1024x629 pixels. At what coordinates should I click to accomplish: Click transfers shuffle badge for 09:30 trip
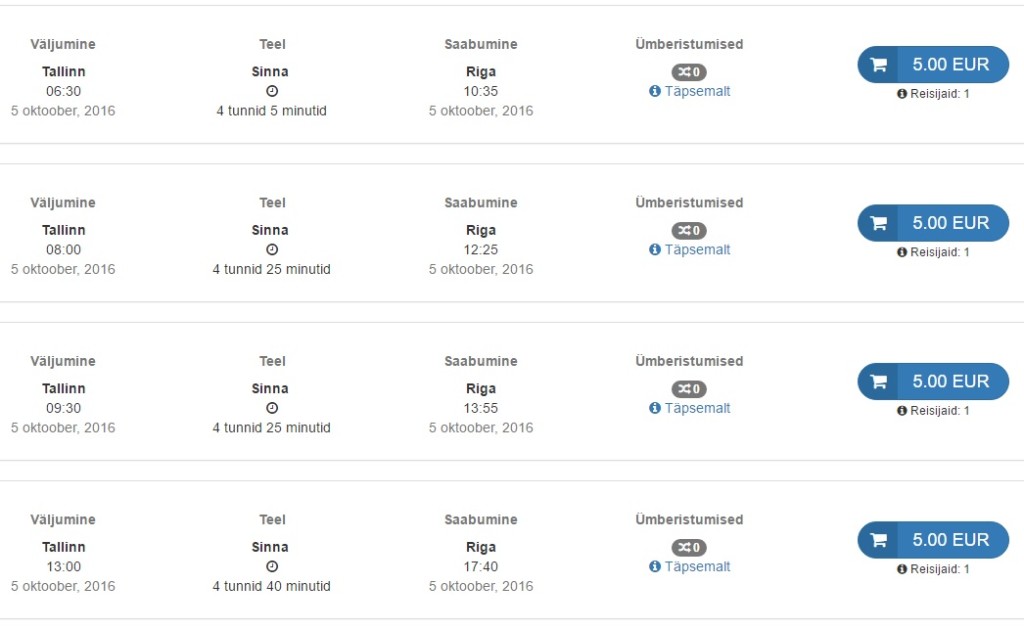pos(689,389)
